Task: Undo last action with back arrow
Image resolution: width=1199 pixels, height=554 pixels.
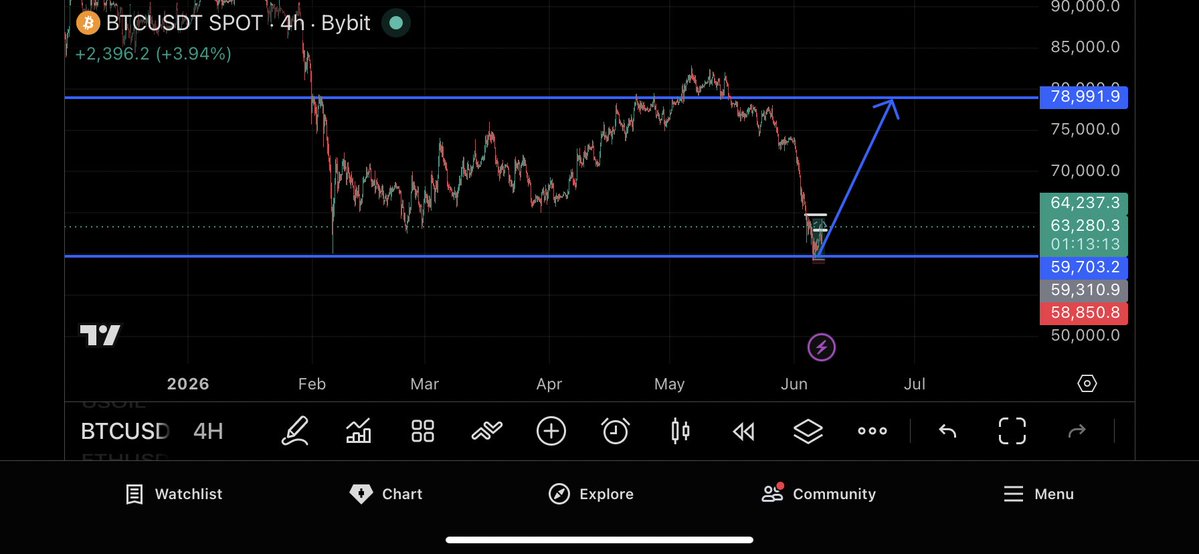Action: click(947, 432)
